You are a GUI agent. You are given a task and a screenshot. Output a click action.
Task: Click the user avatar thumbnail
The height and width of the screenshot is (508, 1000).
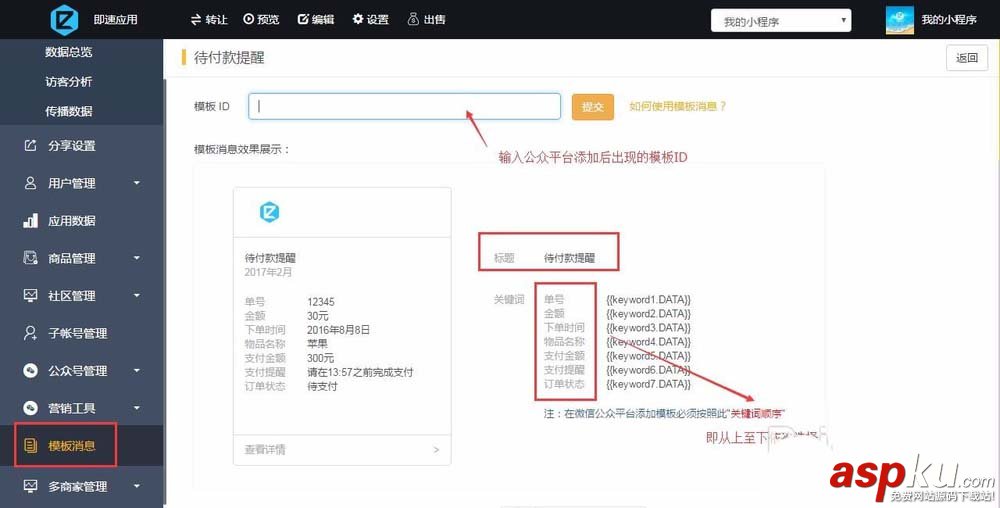[x=900, y=20]
